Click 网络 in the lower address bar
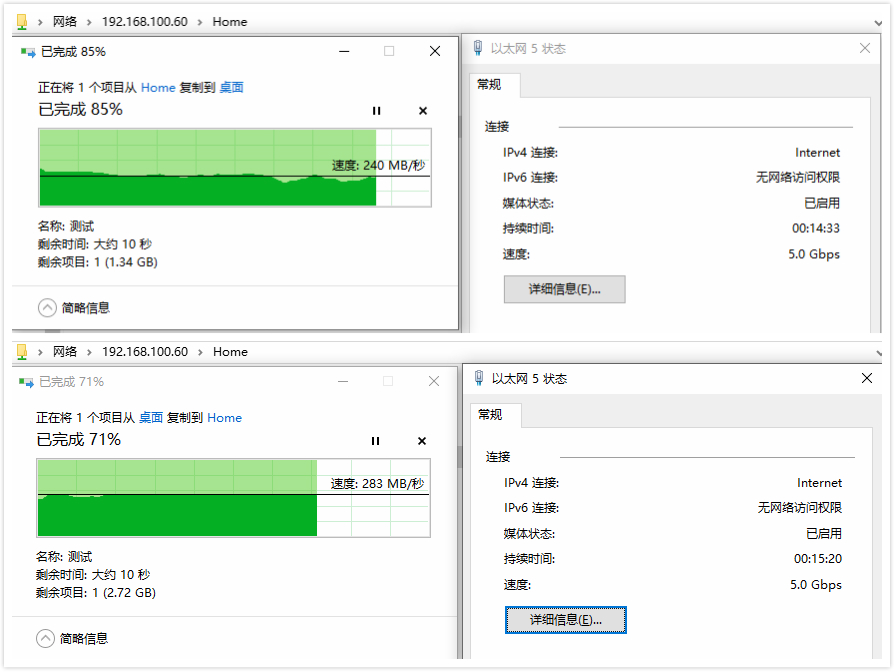The height and width of the screenshot is (672, 894). pos(65,352)
